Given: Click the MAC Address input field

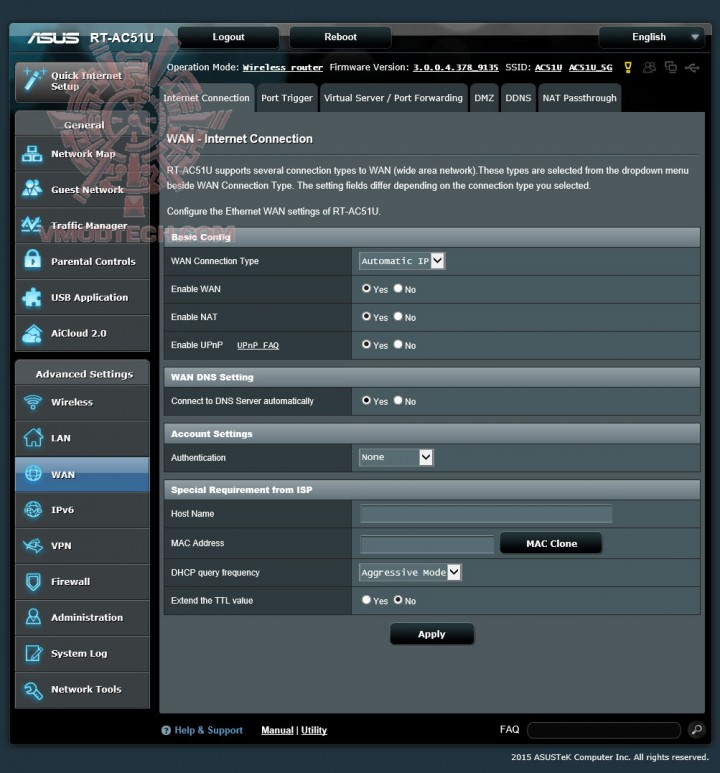Looking at the screenshot, I should [427, 544].
